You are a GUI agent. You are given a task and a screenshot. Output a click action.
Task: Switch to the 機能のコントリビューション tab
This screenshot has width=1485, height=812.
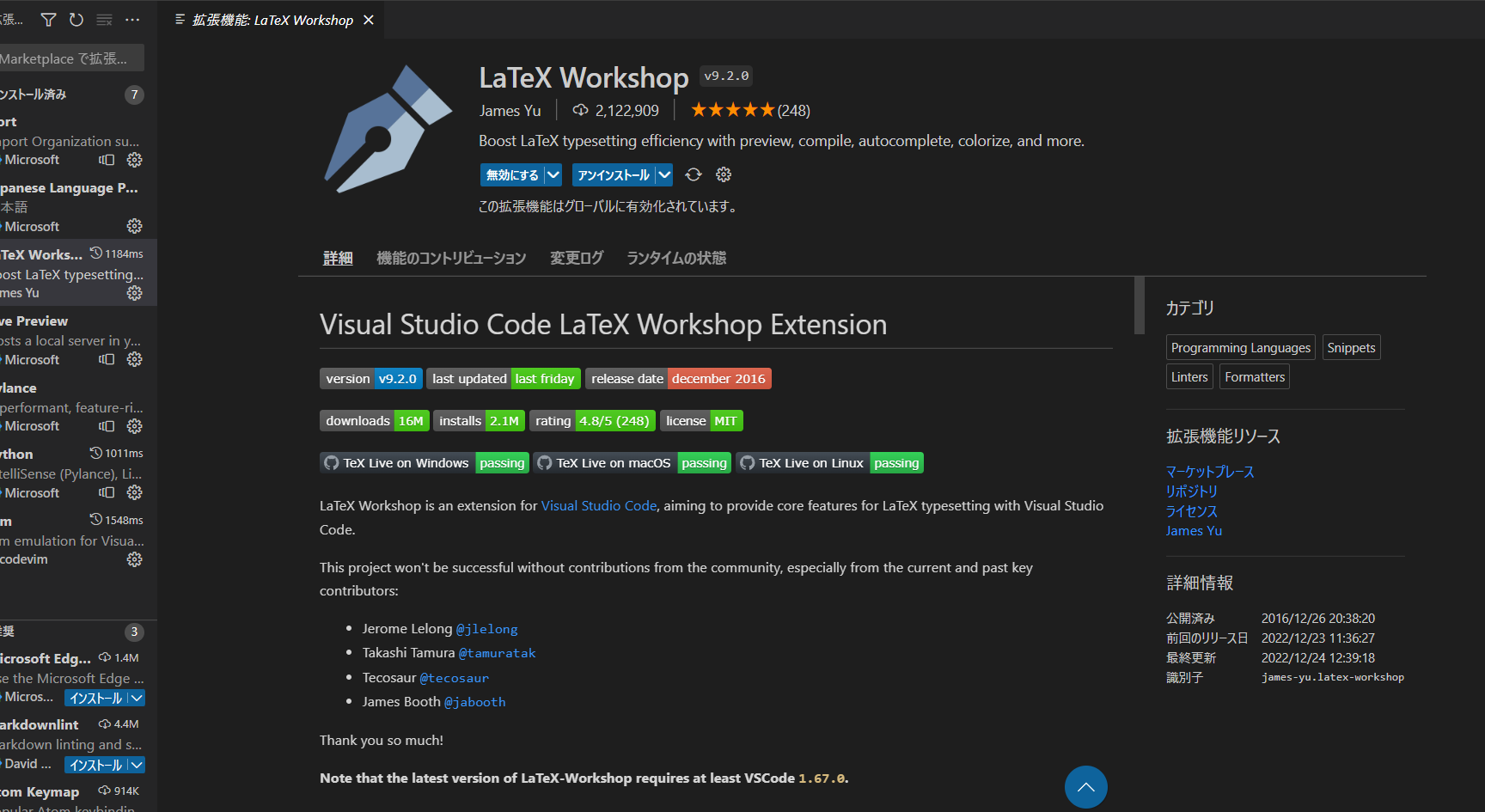tap(451, 258)
